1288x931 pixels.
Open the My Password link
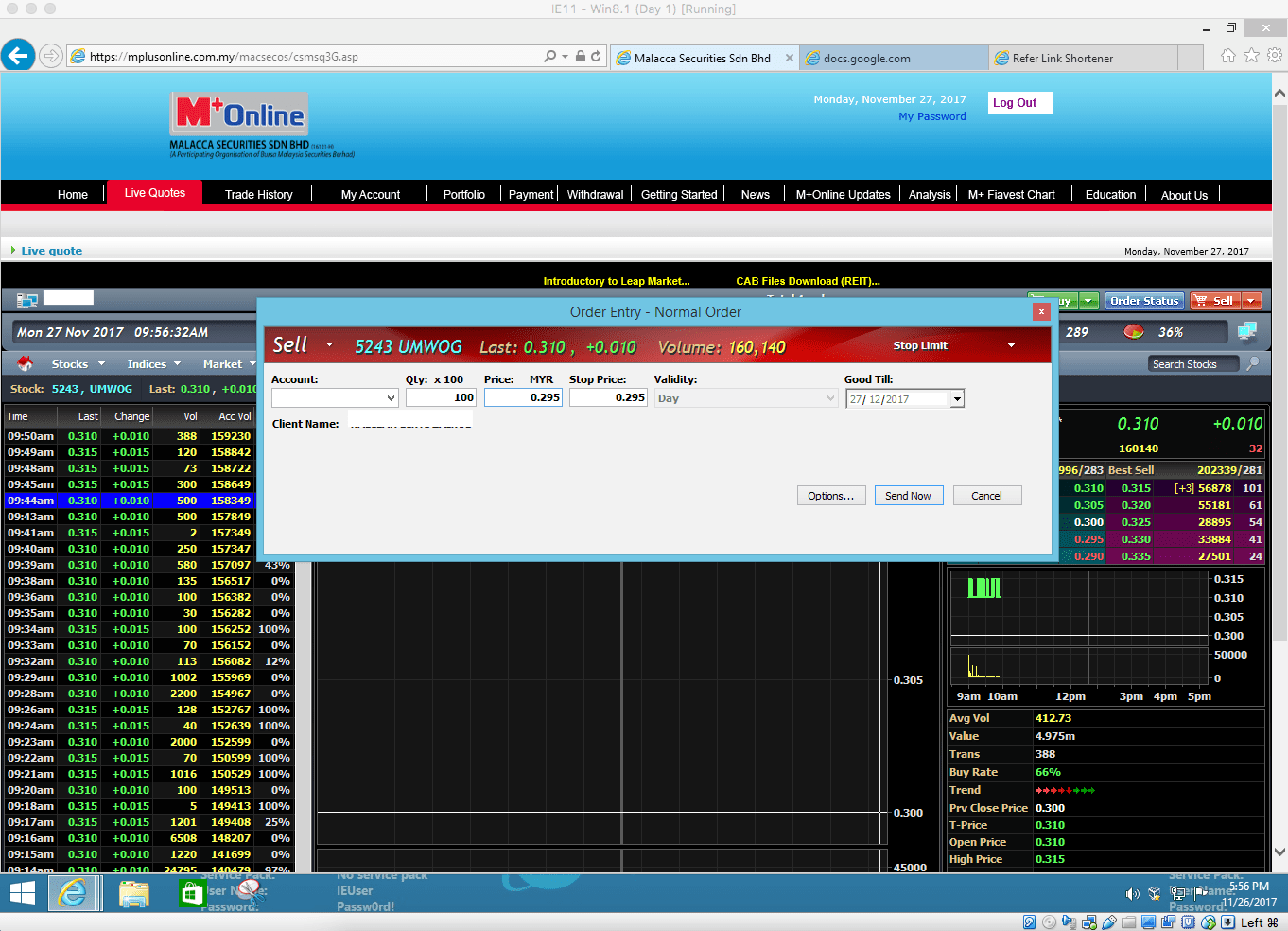click(932, 116)
